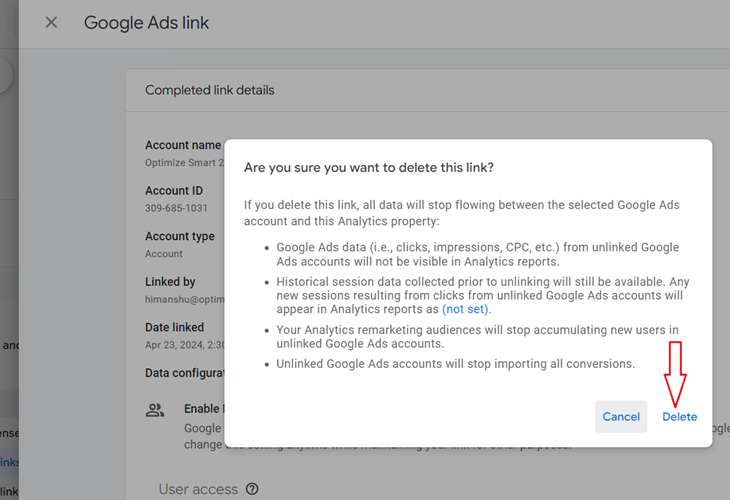Click the bullet about remarketing audiences
Image resolution: width=730 pixels, height=500 pixels.
478,337
